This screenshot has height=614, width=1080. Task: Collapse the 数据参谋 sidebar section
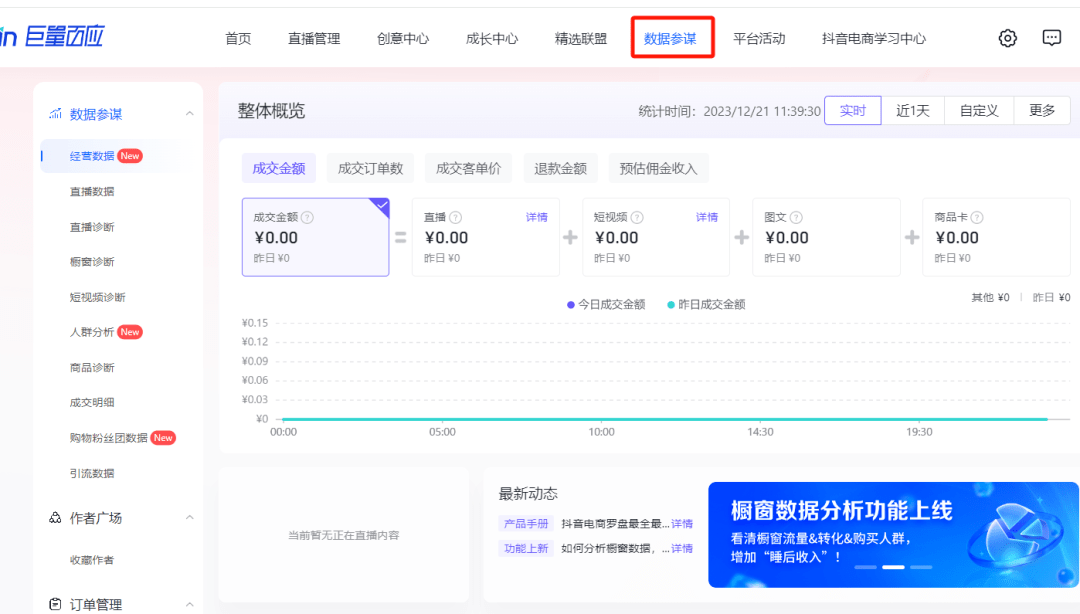pyautogui.click(x=190, y=114)
